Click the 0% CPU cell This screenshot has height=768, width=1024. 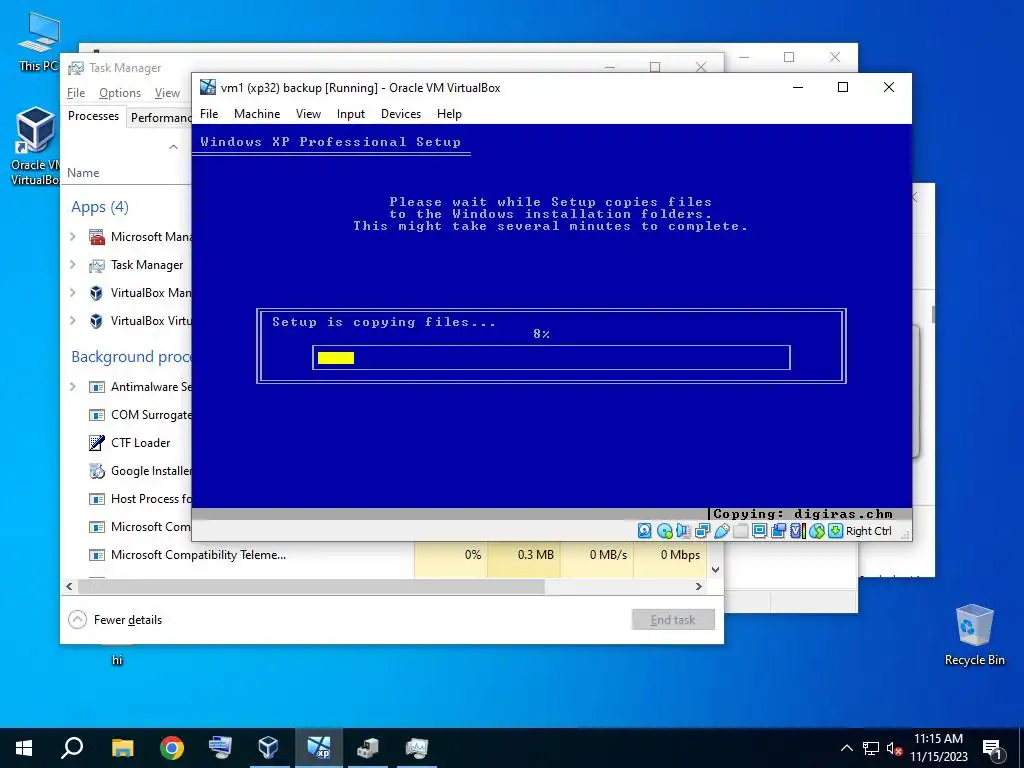[451, 555]
